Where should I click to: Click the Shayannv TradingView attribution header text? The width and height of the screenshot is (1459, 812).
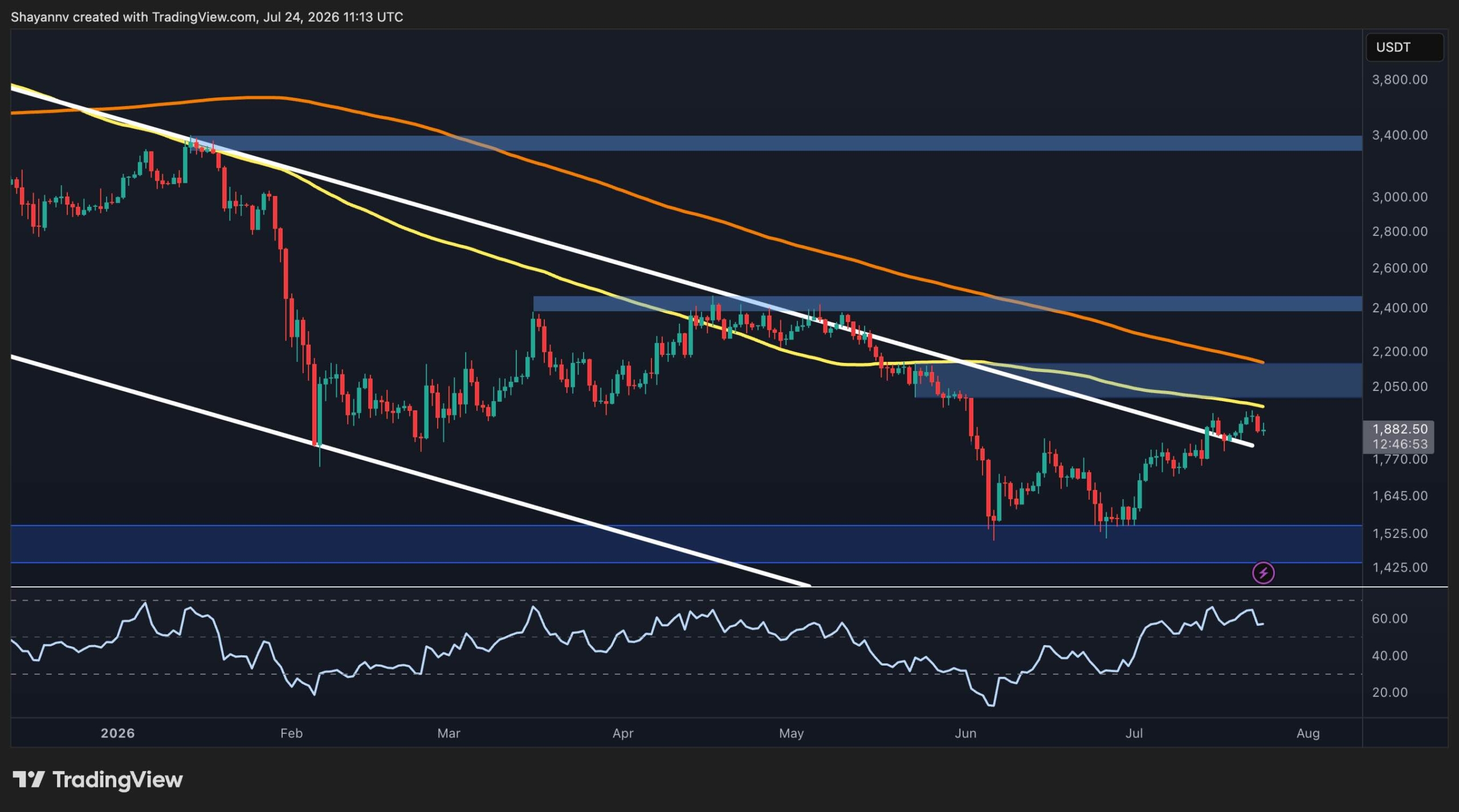207,17
